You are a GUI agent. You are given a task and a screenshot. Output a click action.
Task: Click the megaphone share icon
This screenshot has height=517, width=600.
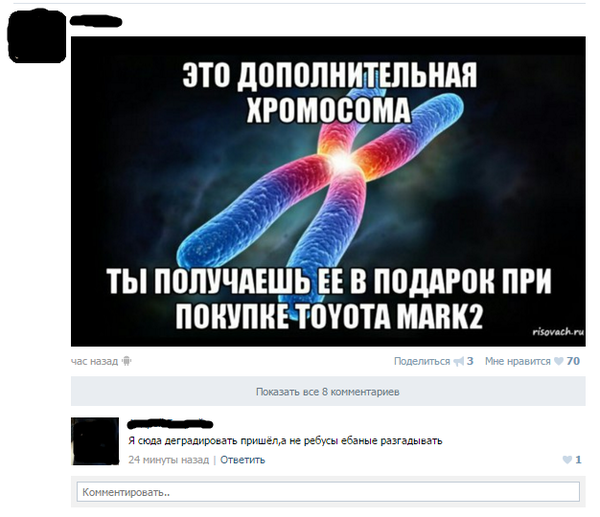pos(458,361)
